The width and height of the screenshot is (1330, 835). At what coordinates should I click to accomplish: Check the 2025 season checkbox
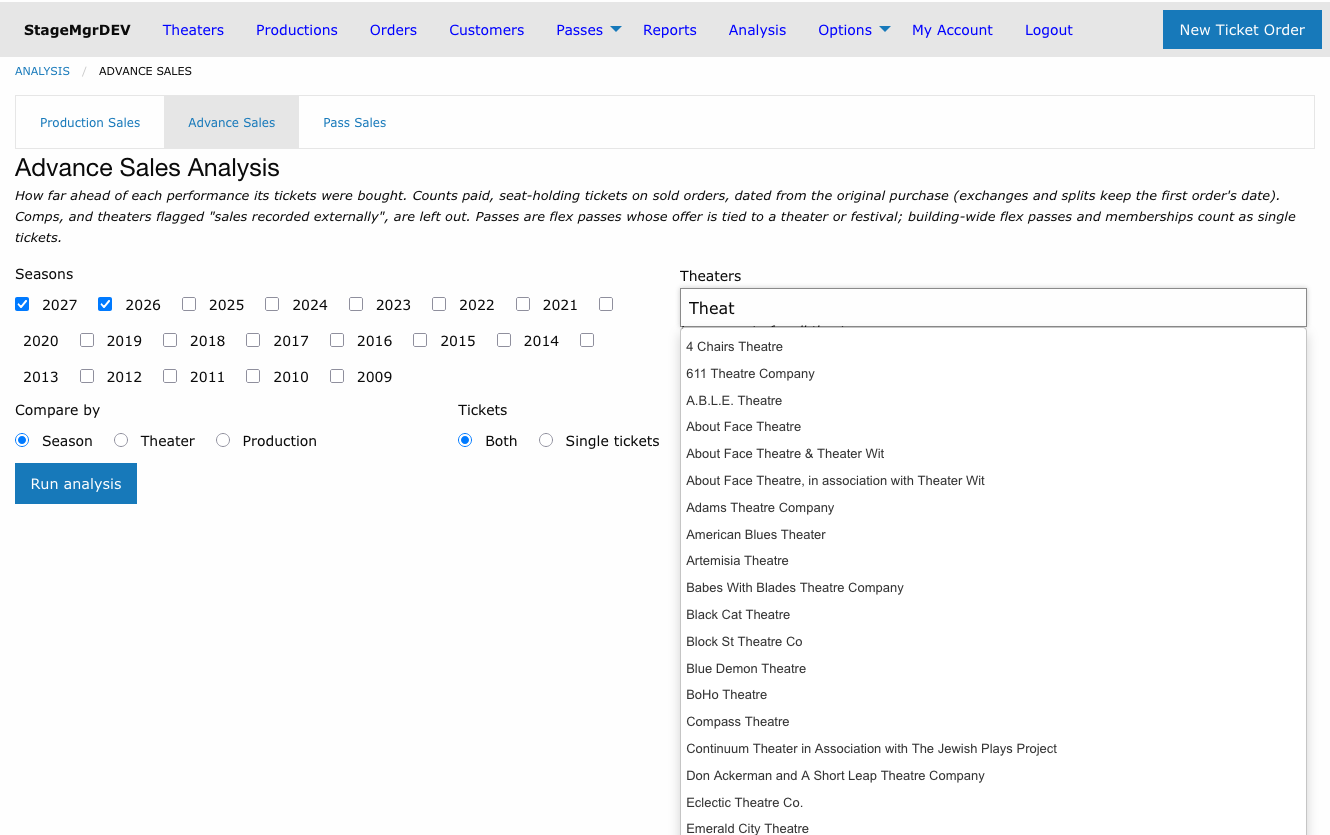189,304
